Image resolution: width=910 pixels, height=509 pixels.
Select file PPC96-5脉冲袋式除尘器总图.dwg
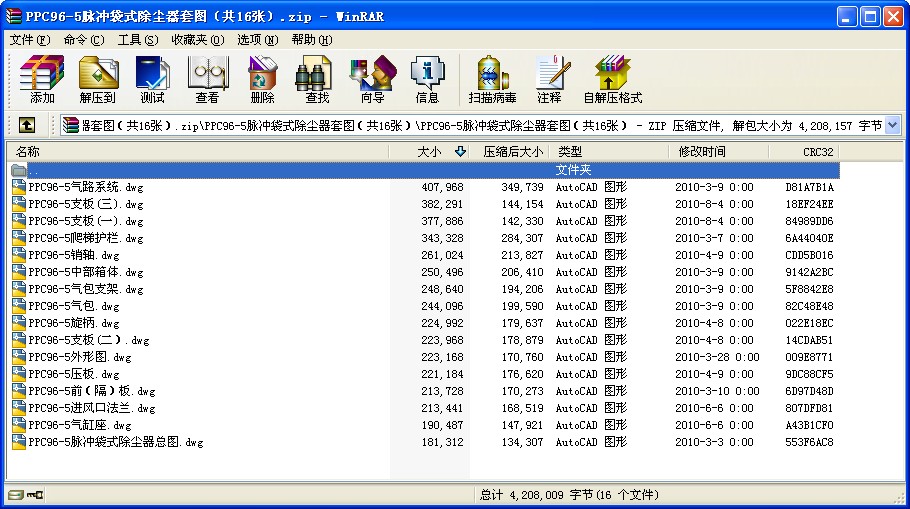point(116,442)
